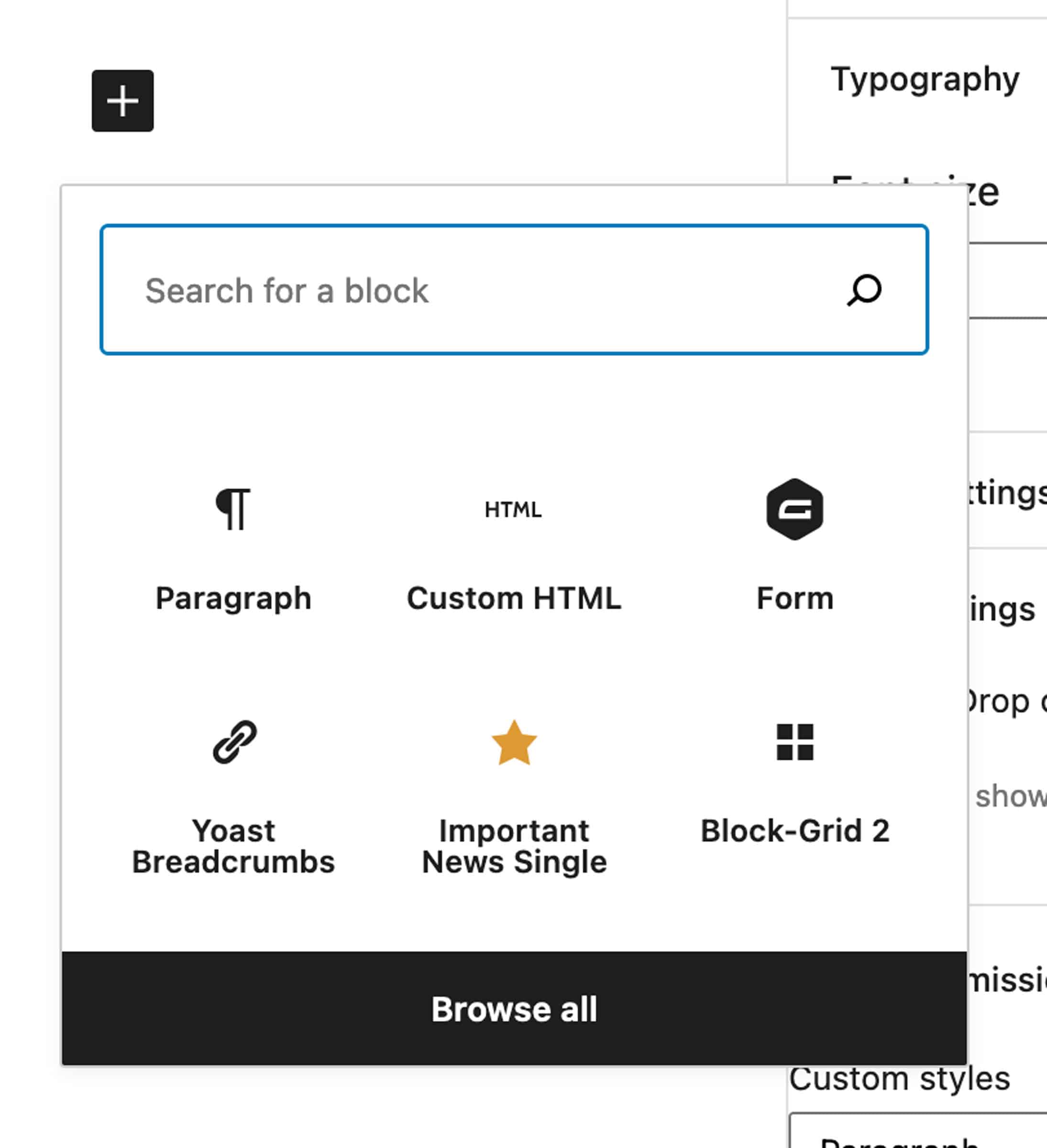Click the orange star icon

click(x=514, y=742)
